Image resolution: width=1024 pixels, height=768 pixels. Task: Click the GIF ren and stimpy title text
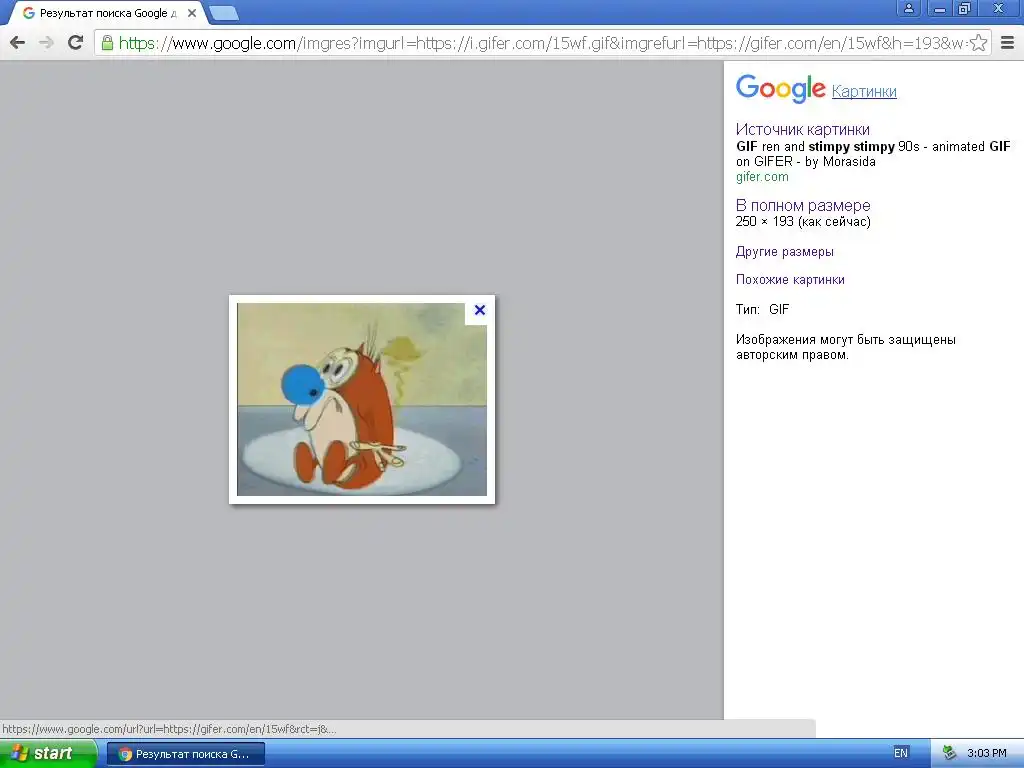click(x=873, y=154)
